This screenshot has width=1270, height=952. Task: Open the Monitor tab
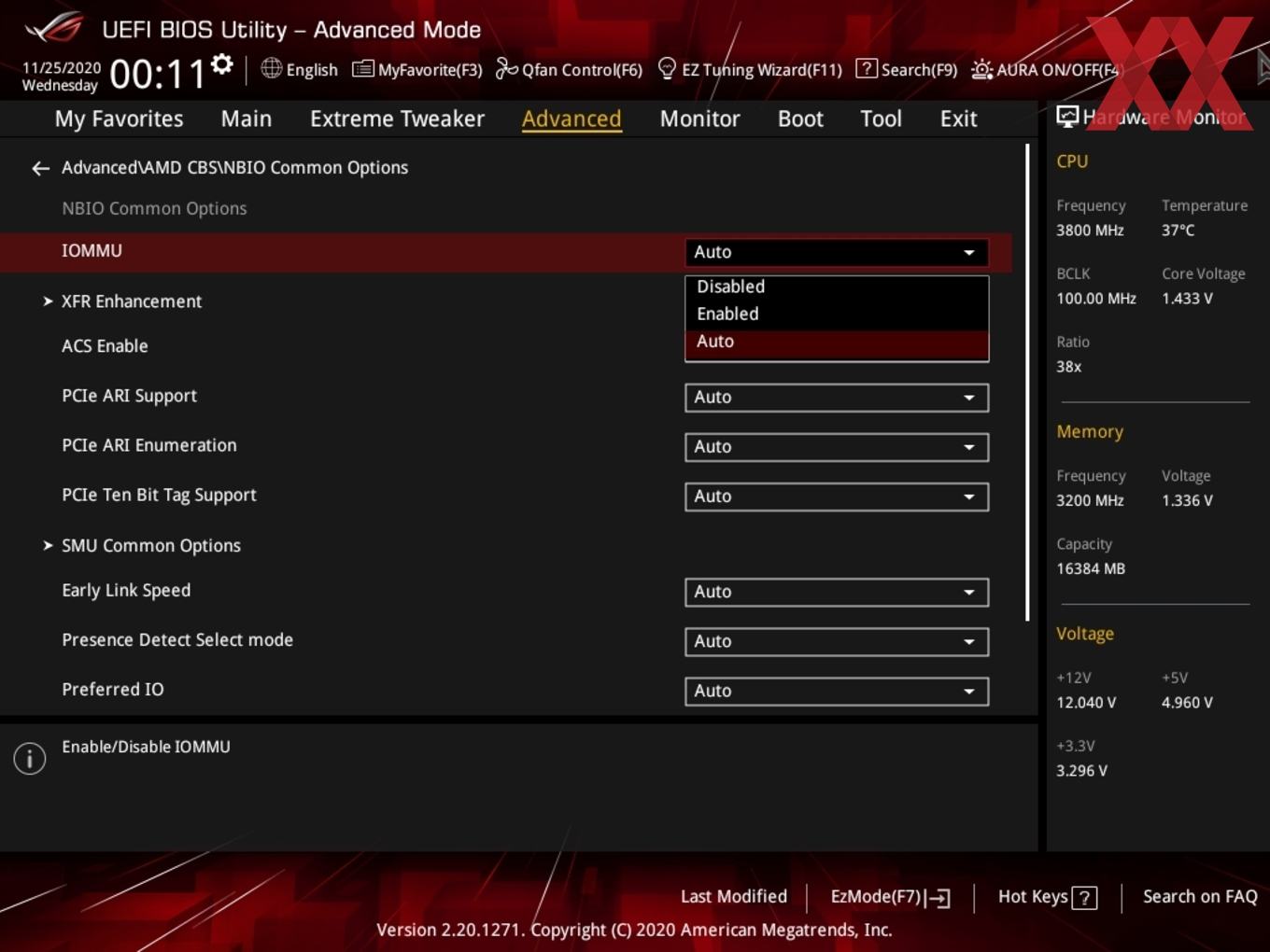[699, 119]
